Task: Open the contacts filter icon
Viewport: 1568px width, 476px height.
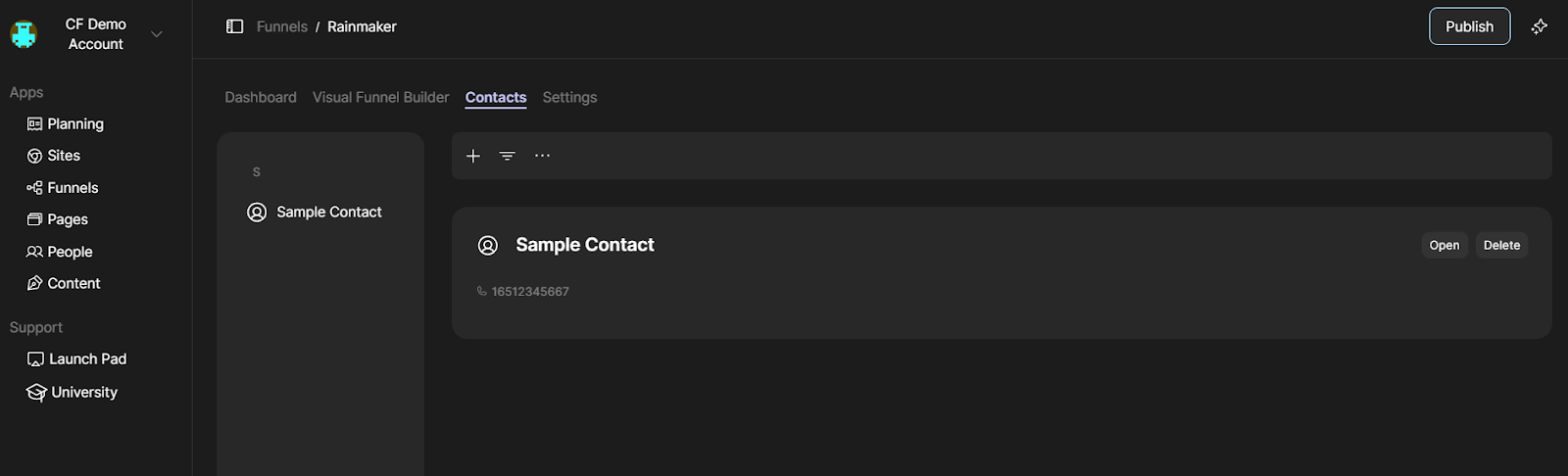Action: click(x=507, y=156)
